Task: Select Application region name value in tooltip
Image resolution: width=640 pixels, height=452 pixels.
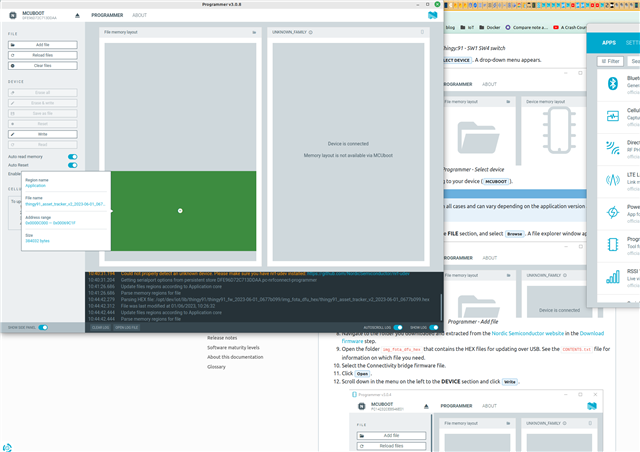Action: click(36, 186)
